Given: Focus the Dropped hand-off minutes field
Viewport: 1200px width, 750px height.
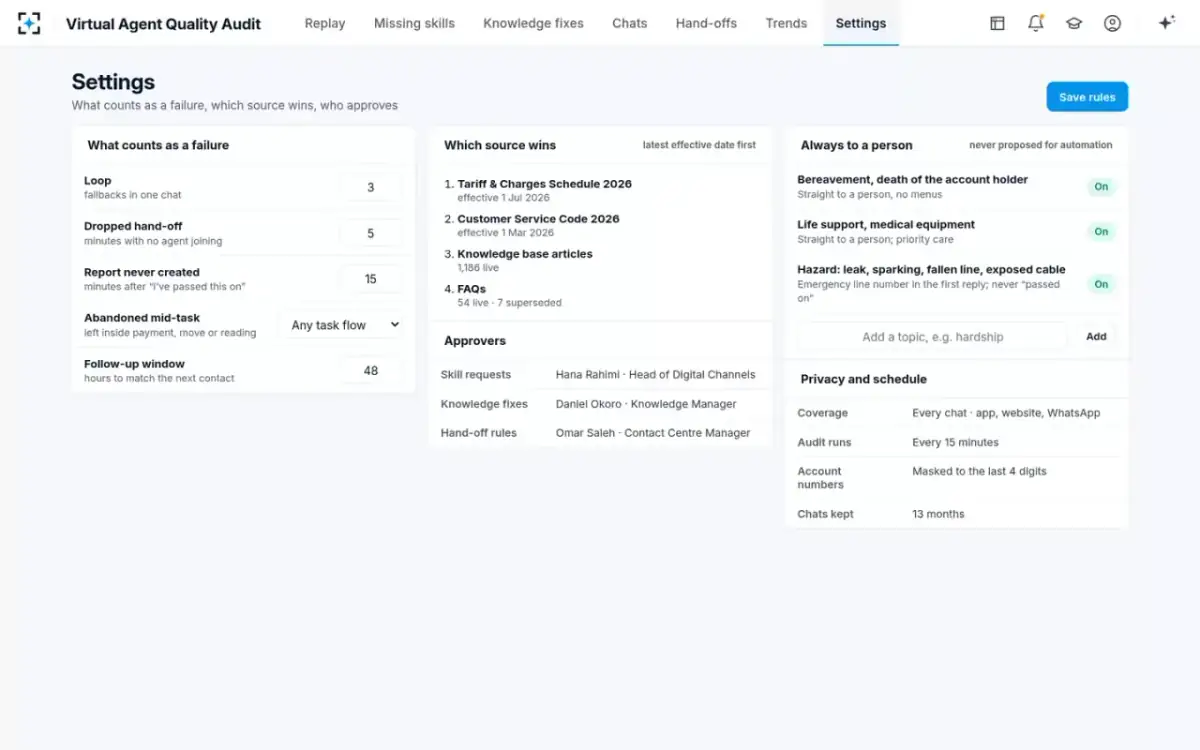Looking at the screenshot, I should [x=371, y=233].
